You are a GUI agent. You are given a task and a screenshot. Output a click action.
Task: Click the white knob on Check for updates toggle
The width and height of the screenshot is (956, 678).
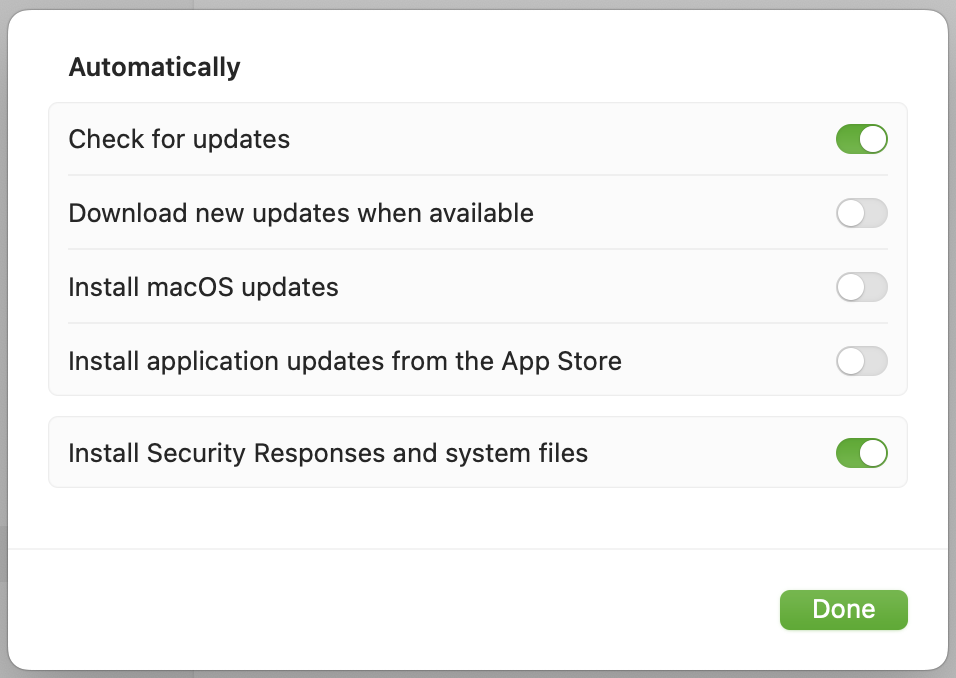click(873, 139)
